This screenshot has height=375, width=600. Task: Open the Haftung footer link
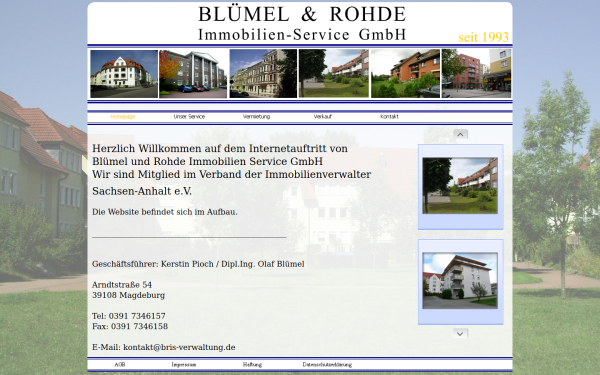(x=252, y=365)
